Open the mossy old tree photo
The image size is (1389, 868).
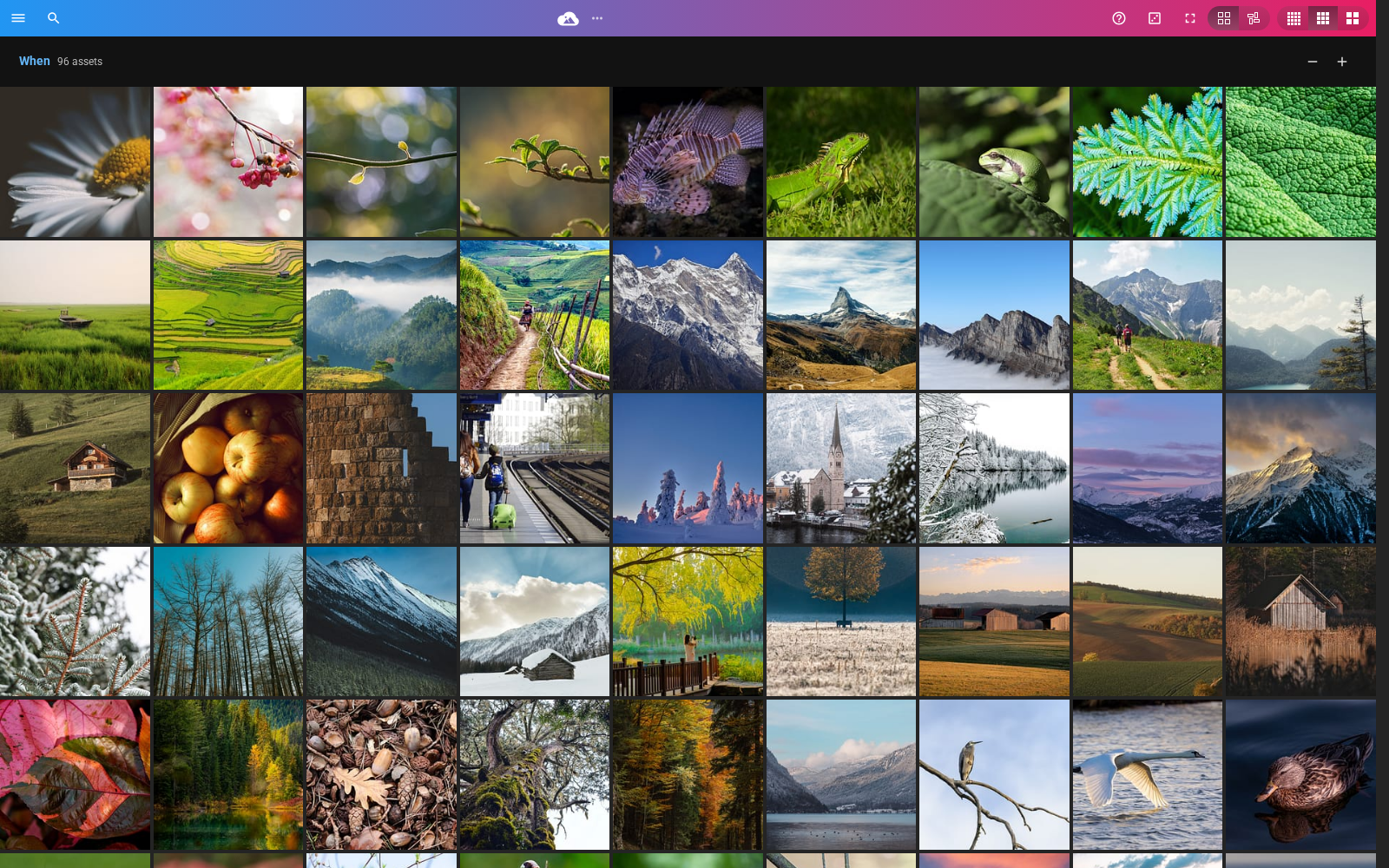click(x=535, y=774)
